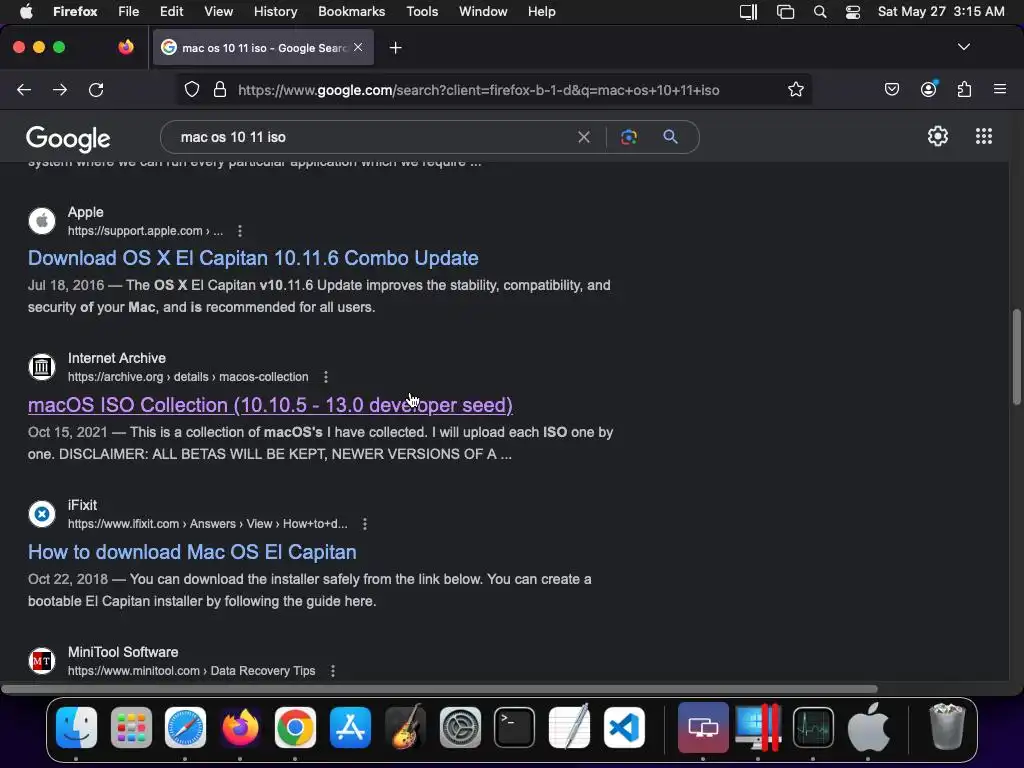Screen dimensions: 1024x768
Task: Open the Pocket save icon
Action: pos(891,89)
